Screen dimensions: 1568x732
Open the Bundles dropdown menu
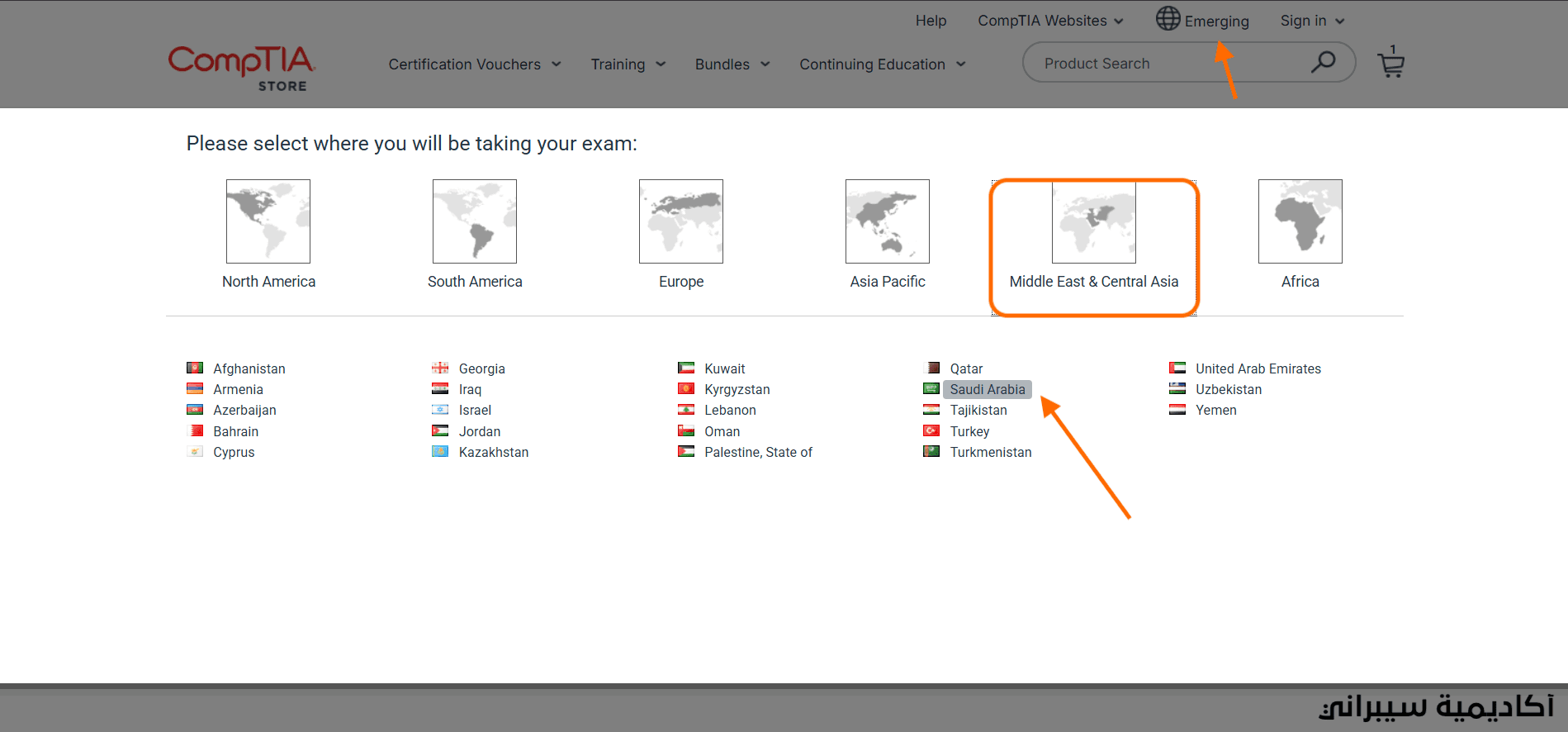pos(732,64)
